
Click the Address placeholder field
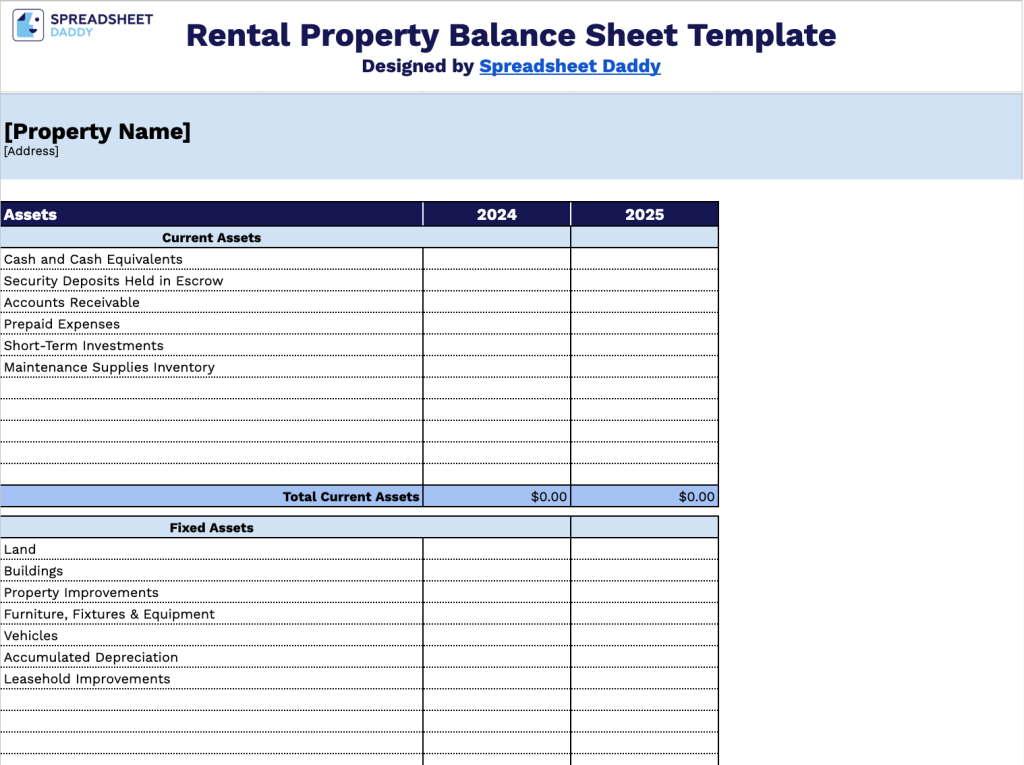(31, 151)
